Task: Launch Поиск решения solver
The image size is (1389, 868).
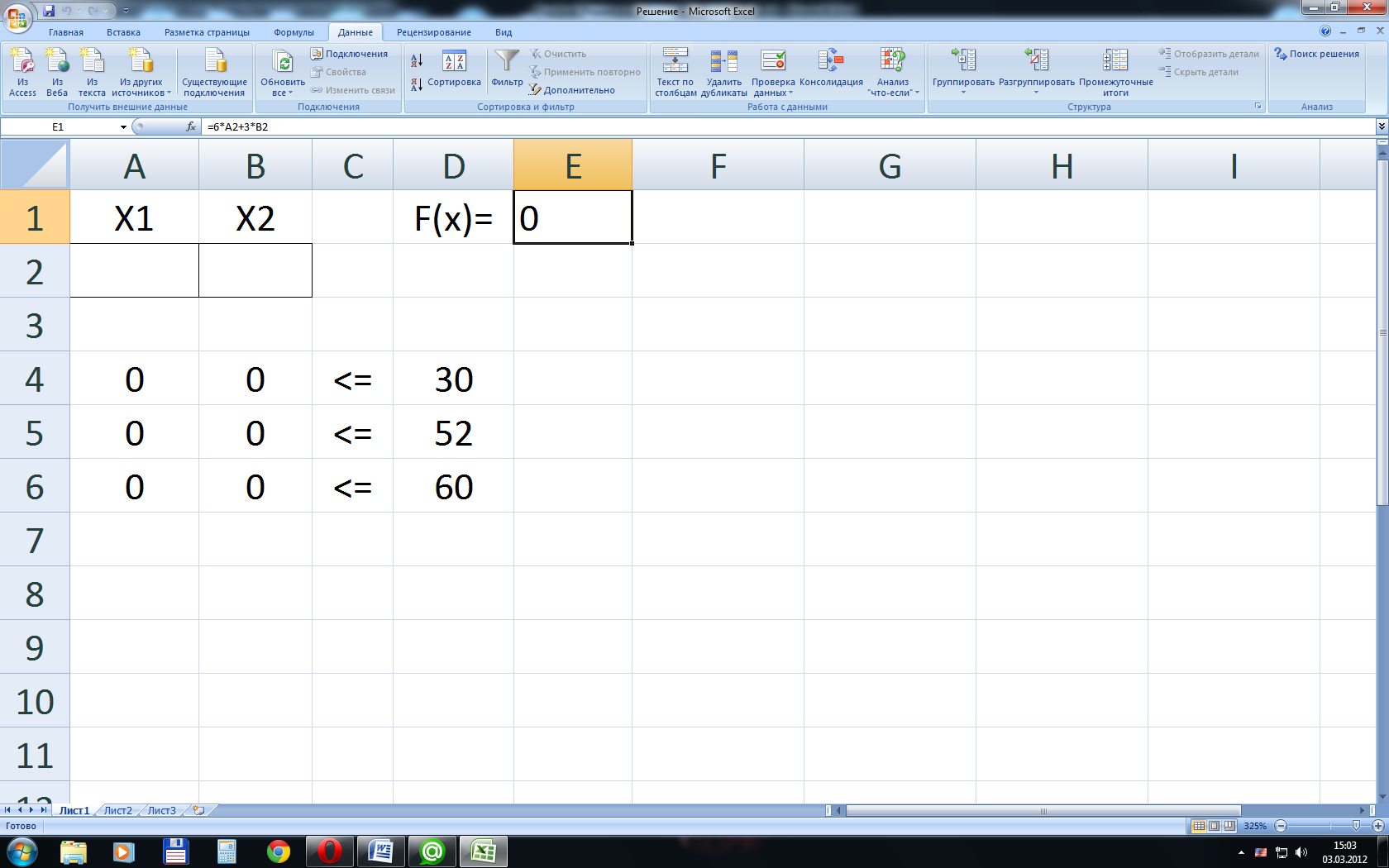Action: tap(1317, 54)
